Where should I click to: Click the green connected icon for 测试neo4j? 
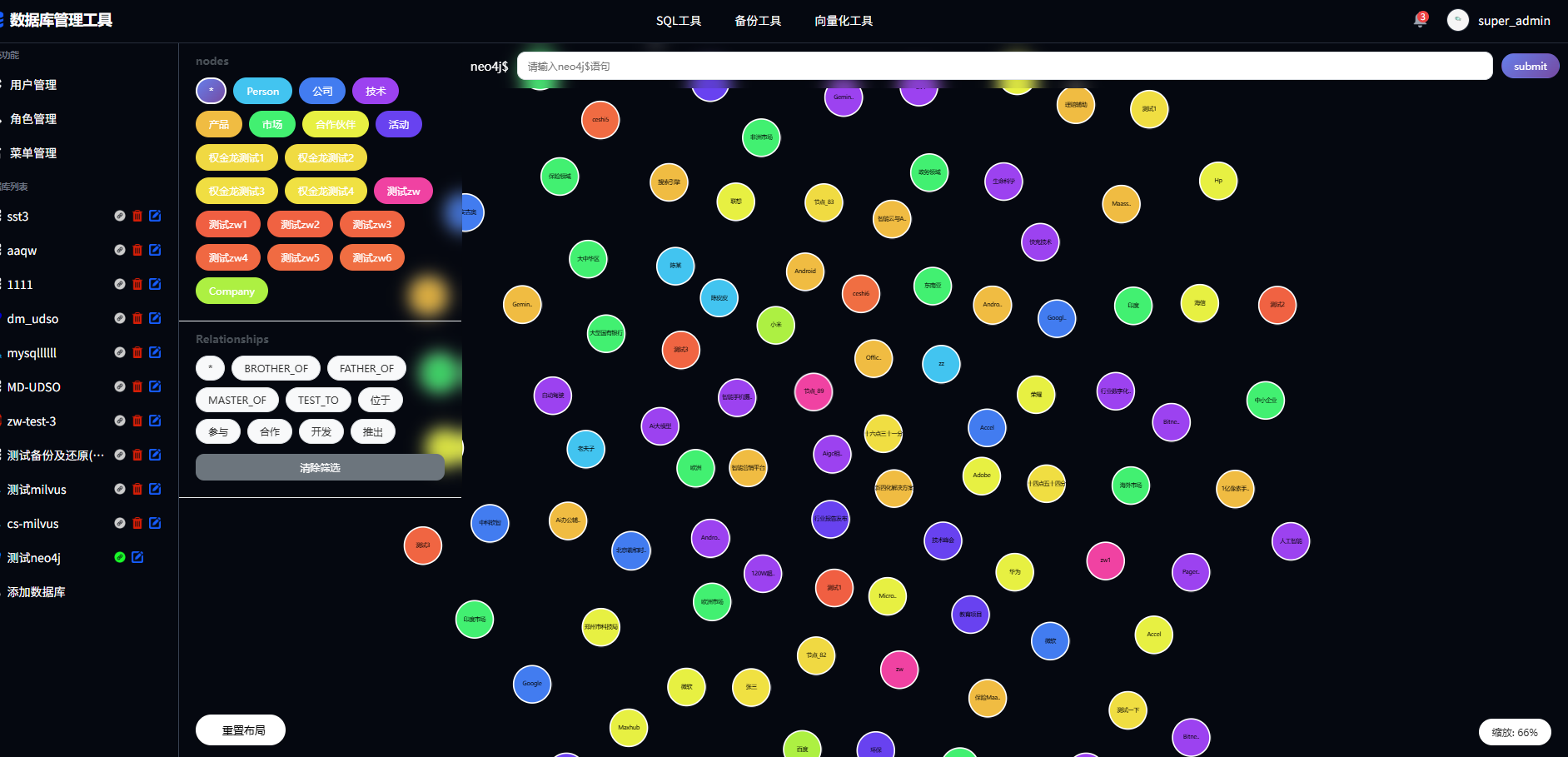pos(120,557)
